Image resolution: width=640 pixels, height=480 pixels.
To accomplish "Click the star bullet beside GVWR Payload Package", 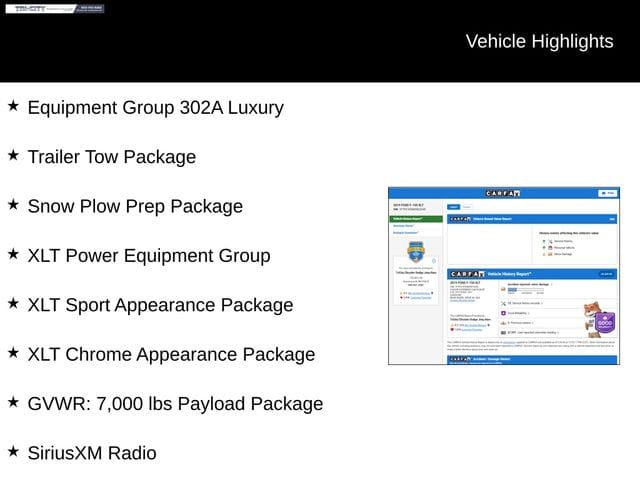I will coord(13,402).
